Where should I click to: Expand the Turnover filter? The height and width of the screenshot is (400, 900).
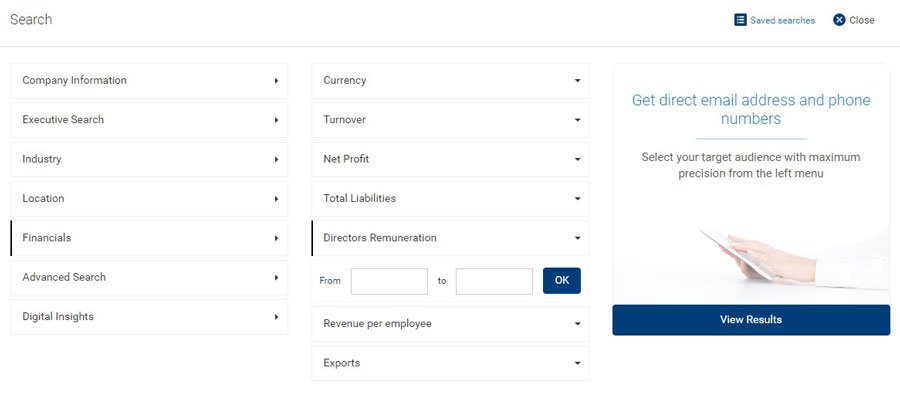(450, 120)
